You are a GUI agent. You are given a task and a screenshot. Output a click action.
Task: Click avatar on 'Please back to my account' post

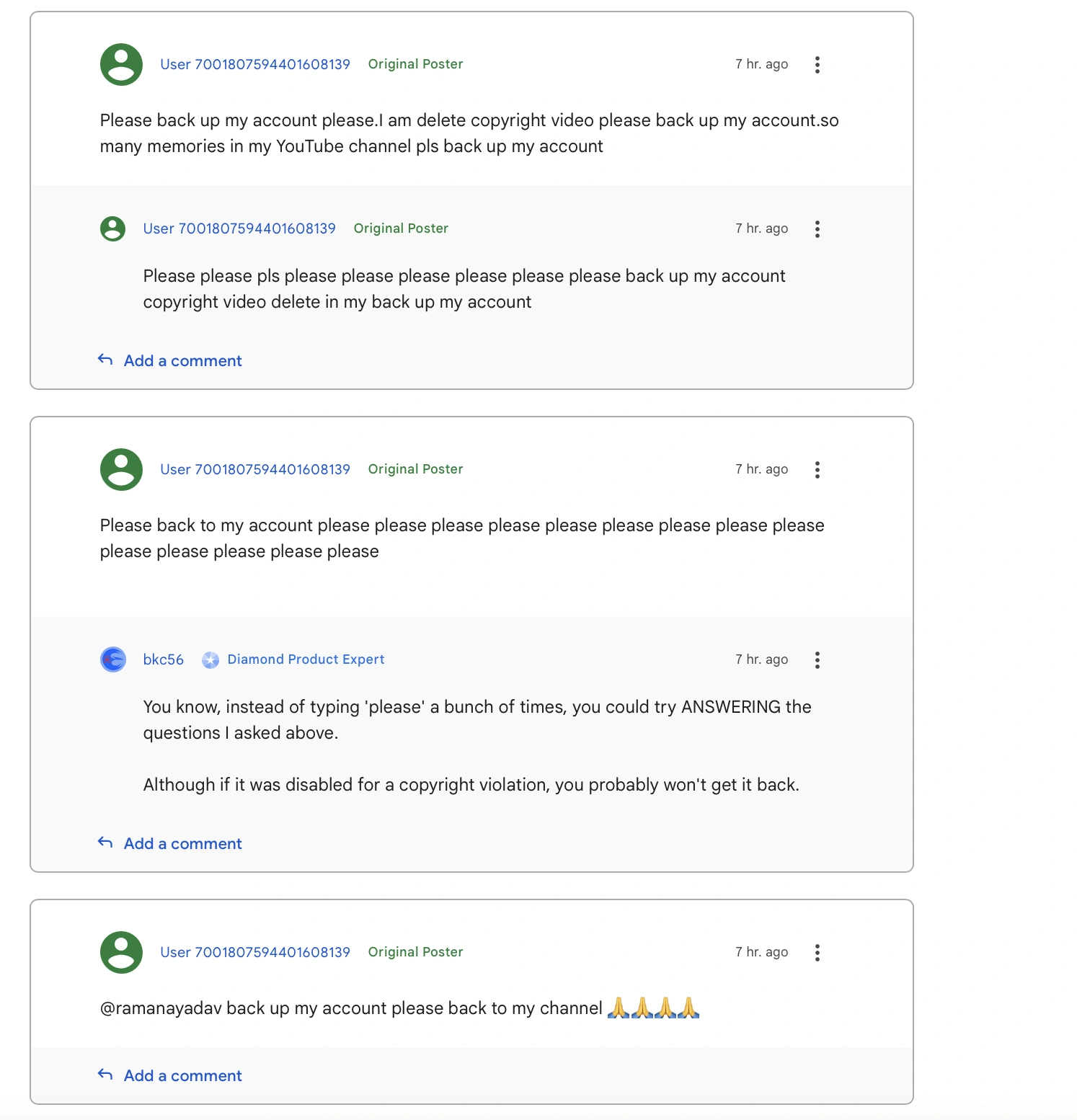[121, 469]
